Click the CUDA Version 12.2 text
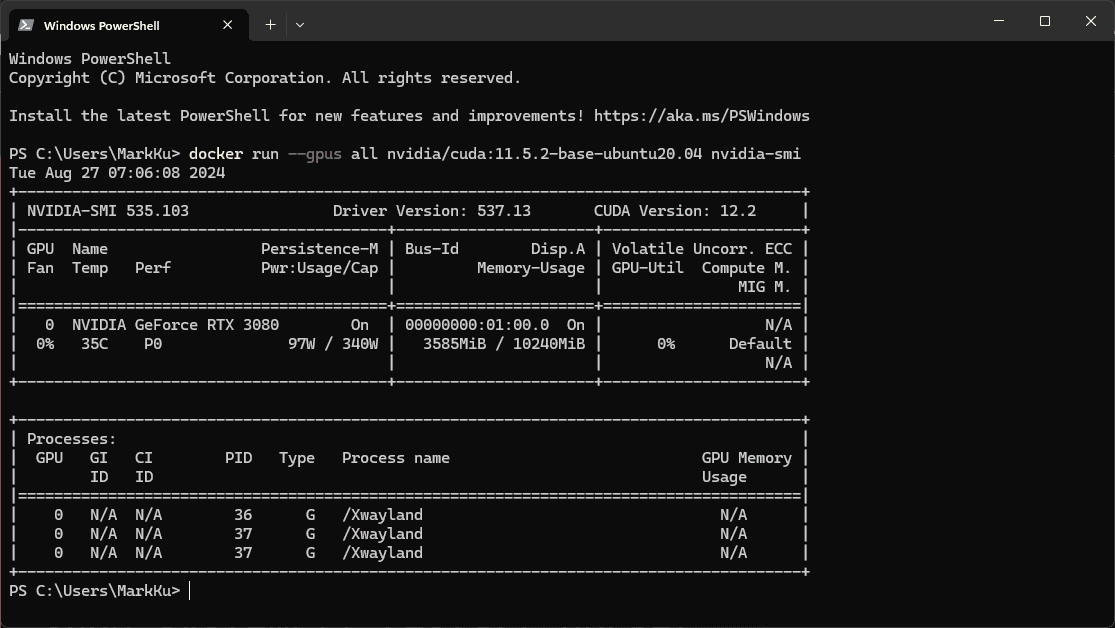The image size is (1115, 628). pyautogui.click(x=674, y=211)
